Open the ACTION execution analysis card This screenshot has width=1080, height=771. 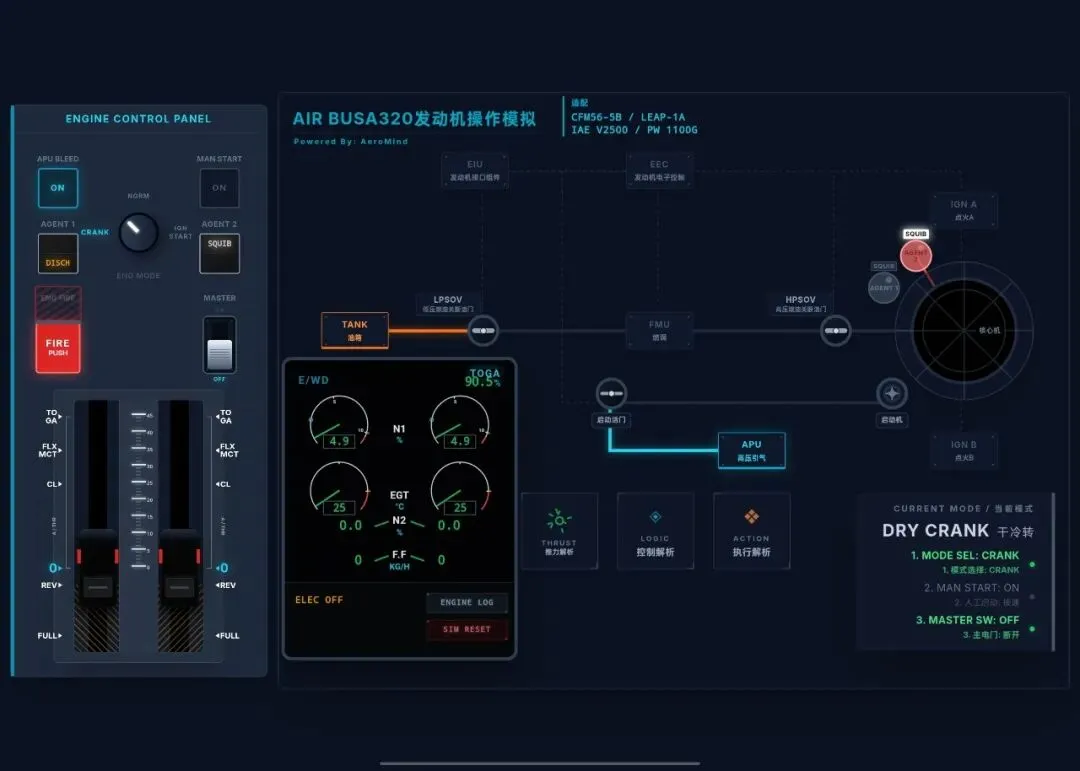(x=751, y=531)
